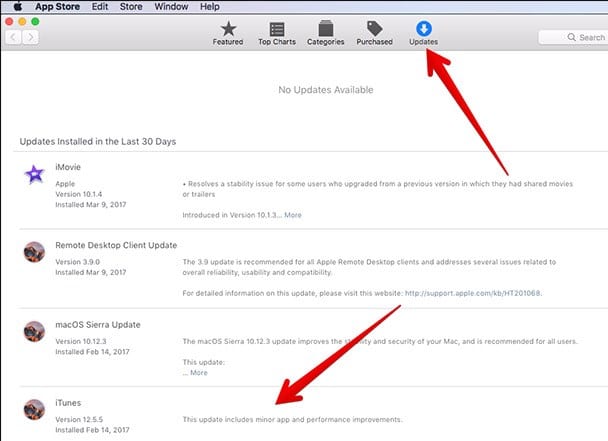Click Version 12.5.5 text
The height and width of the screenshot is (441, 608).
[79, 420]
